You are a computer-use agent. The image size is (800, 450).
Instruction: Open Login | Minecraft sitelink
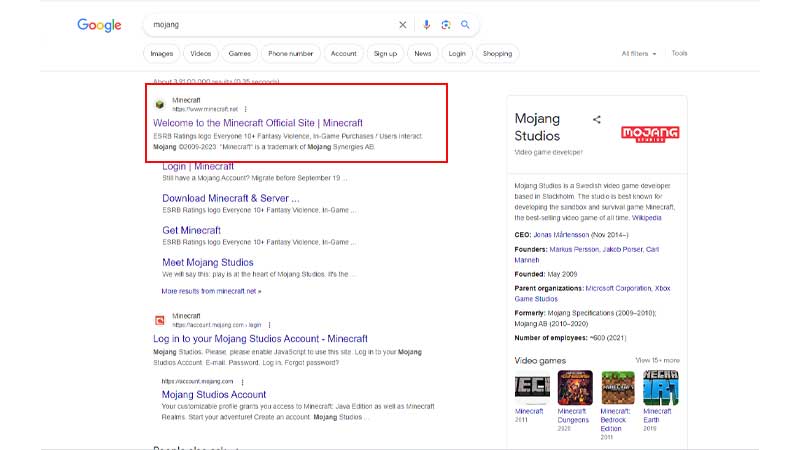coord(198,166)
